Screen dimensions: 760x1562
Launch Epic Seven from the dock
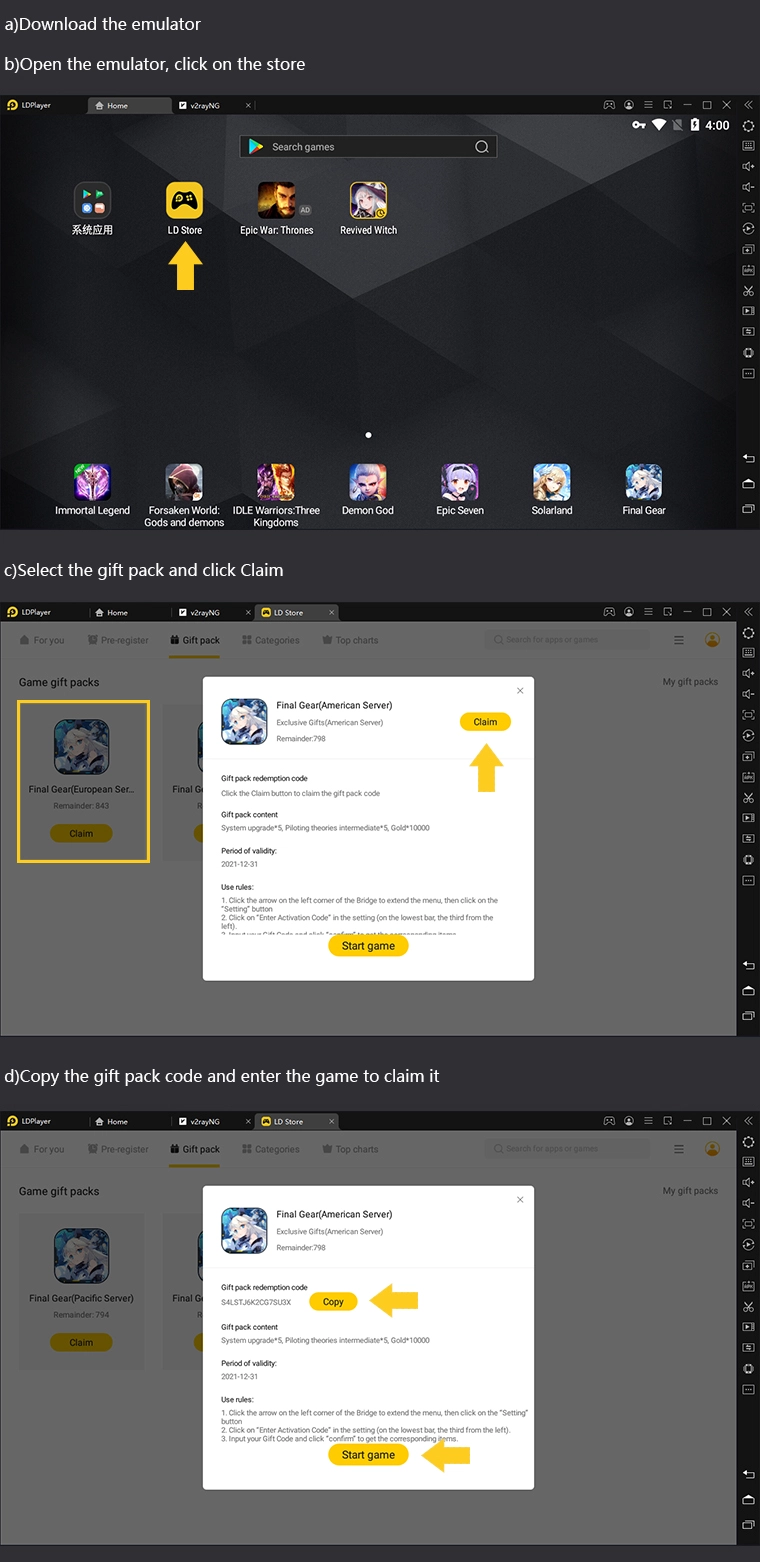pos(460,482)
